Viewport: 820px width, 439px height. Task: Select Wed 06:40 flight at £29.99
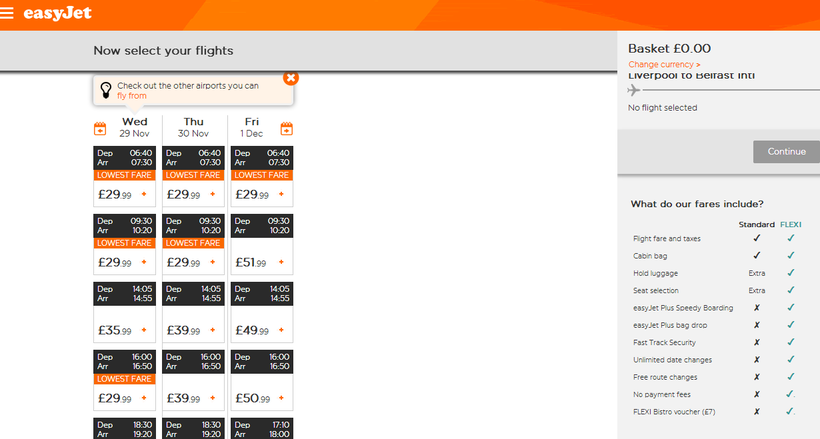pyautogui.click(x=124, y=176)
